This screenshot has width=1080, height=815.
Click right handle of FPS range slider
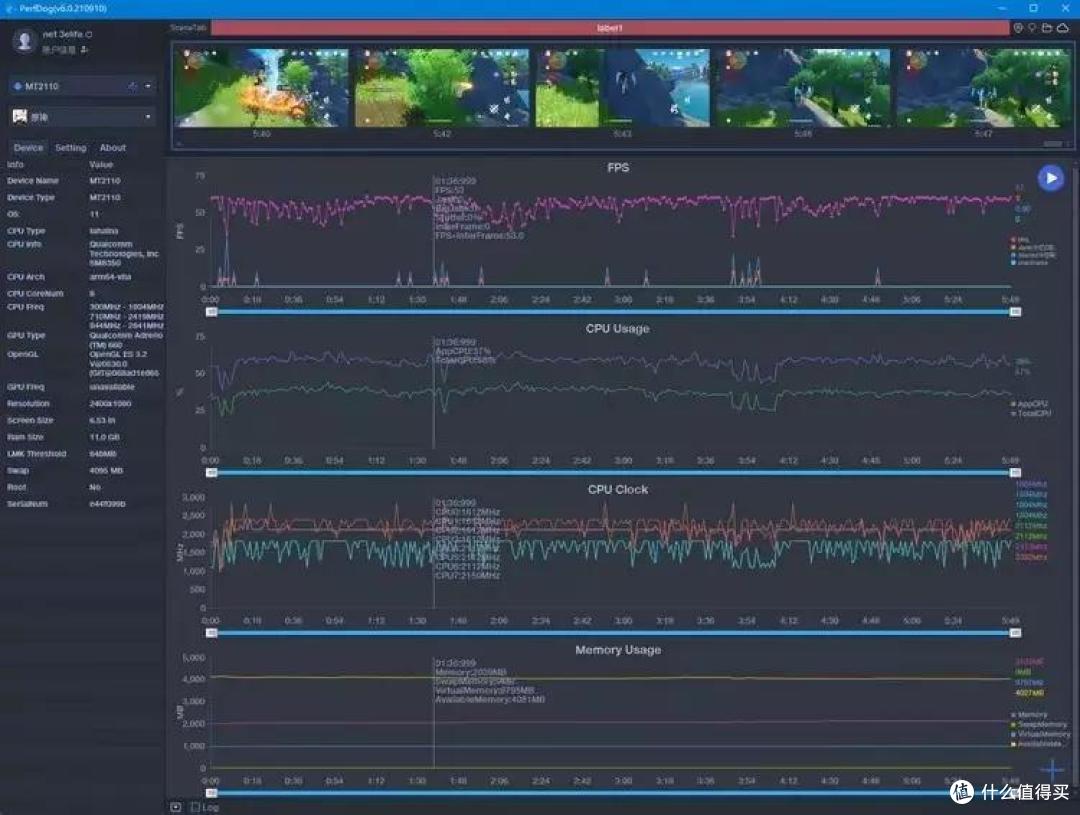(x=1015, y=312)
